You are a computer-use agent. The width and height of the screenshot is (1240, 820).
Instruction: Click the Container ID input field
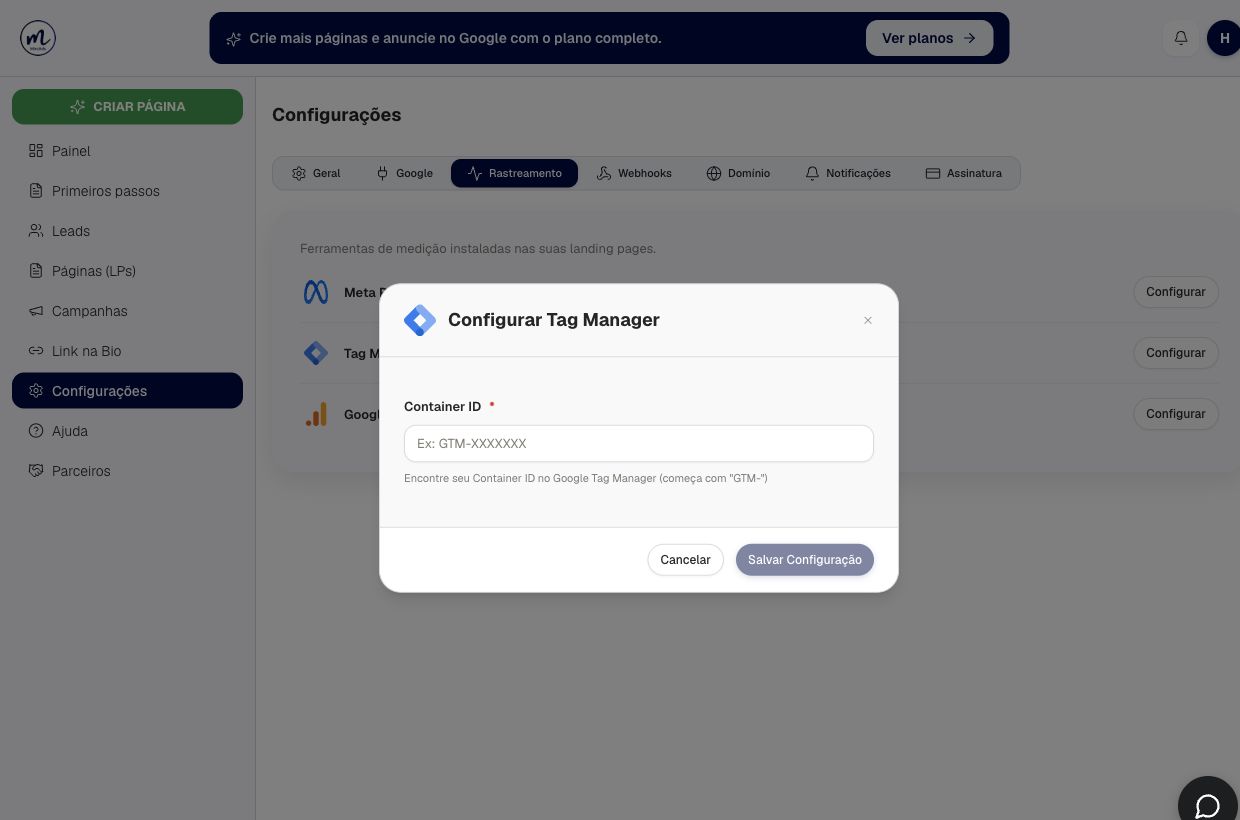pos(639,443)
